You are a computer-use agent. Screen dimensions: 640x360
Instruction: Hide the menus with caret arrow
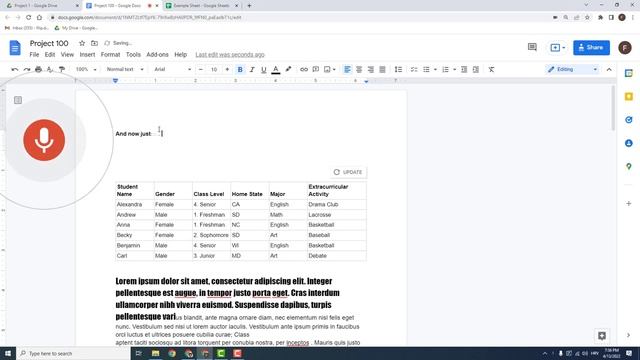pyautogui.click(x=609, y=69)
